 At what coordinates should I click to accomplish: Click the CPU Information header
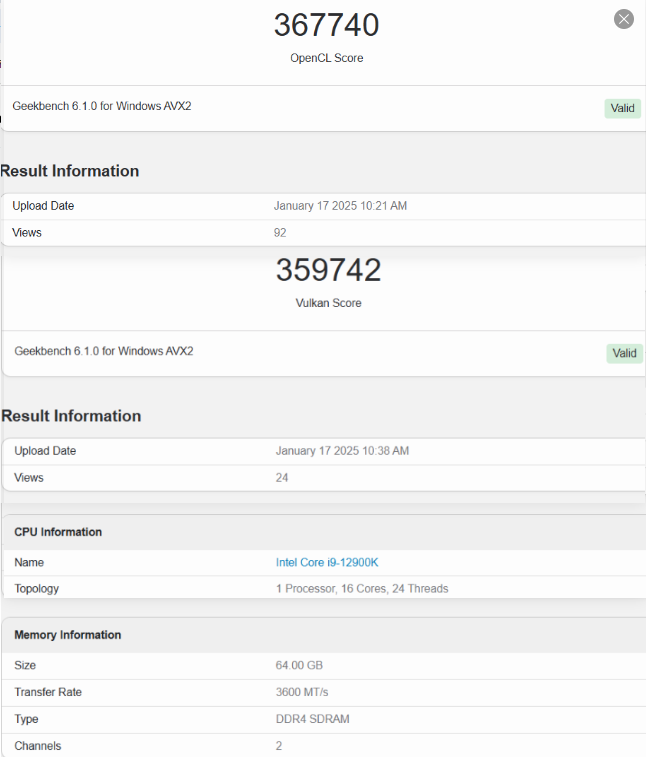(58, 532)
